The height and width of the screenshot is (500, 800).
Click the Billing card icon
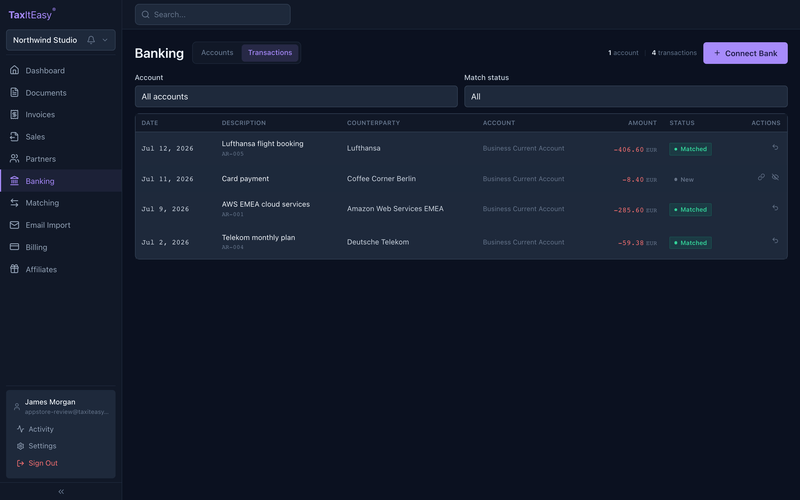point(14,247)
